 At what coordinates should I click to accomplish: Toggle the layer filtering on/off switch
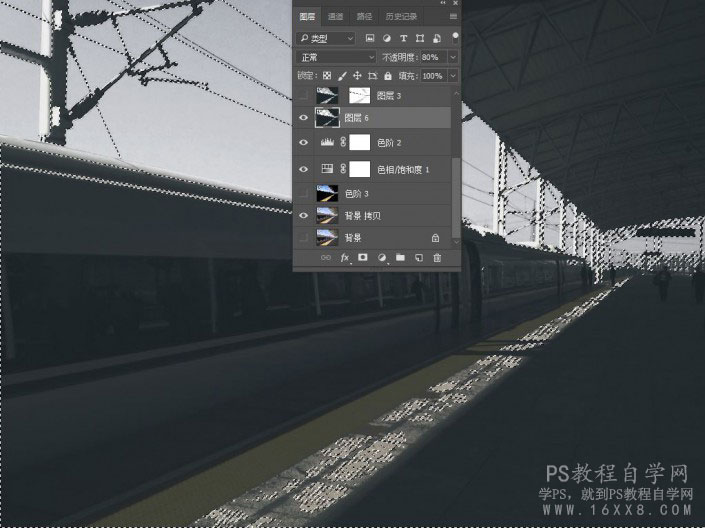pos(455,38)
